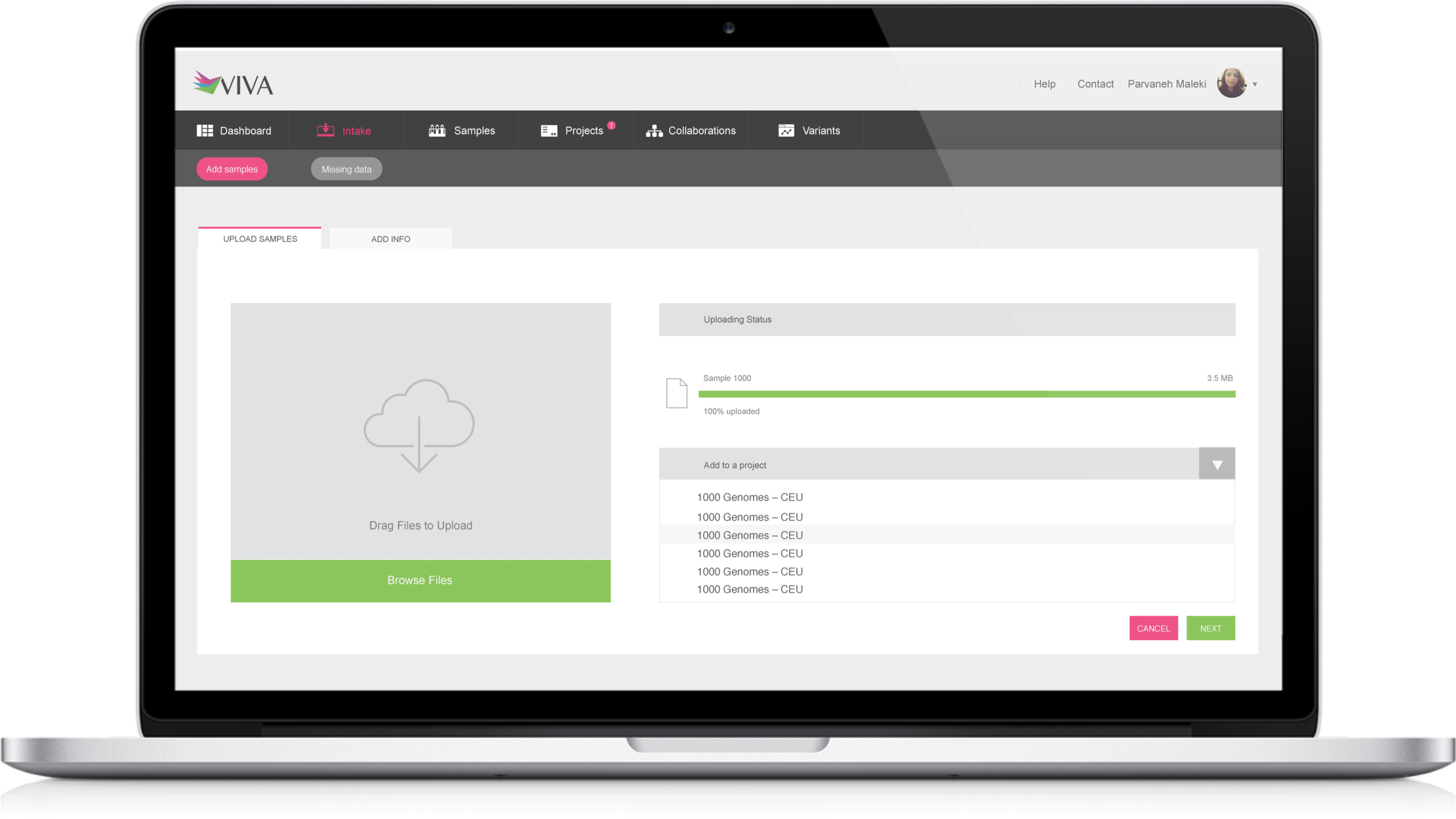The height and width of the screenshot is (819, 1456).
Task: Click the Variants chart icon
Action: point(786,130)
